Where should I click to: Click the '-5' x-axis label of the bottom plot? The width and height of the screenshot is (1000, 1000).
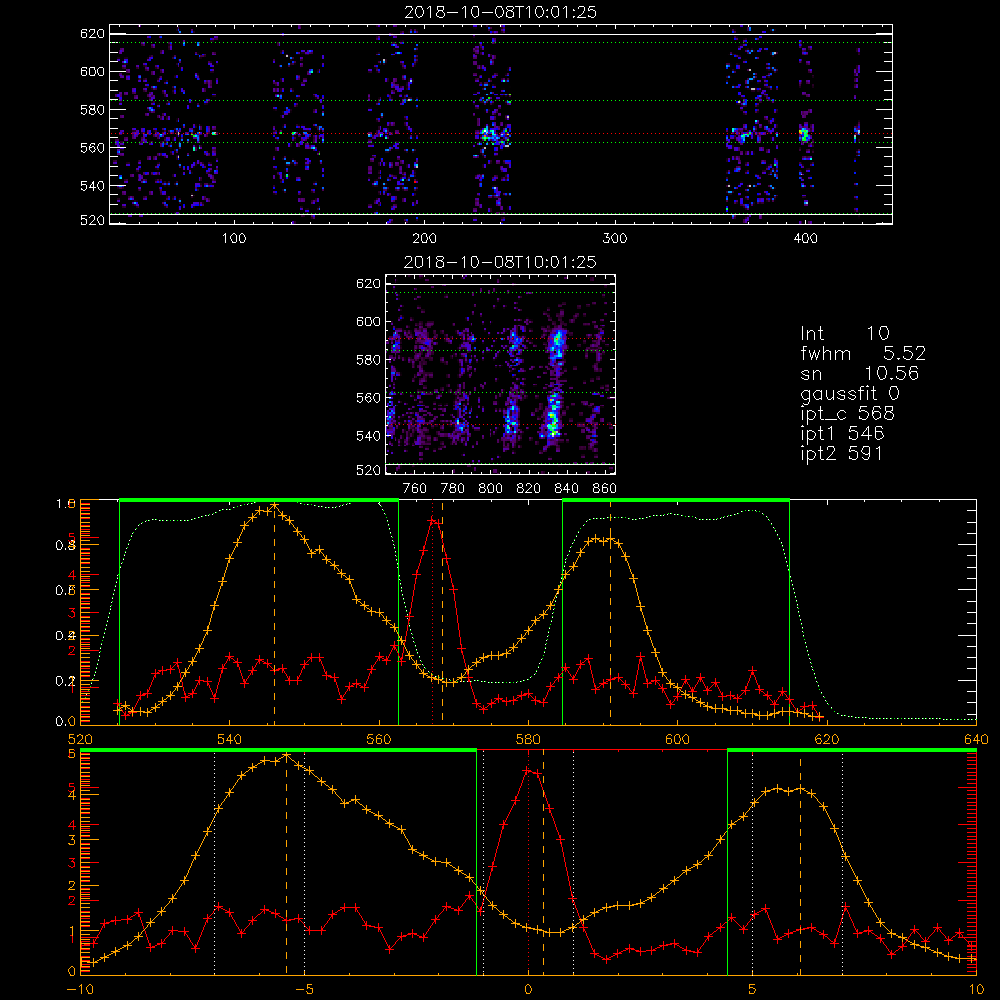click(305, 990)
